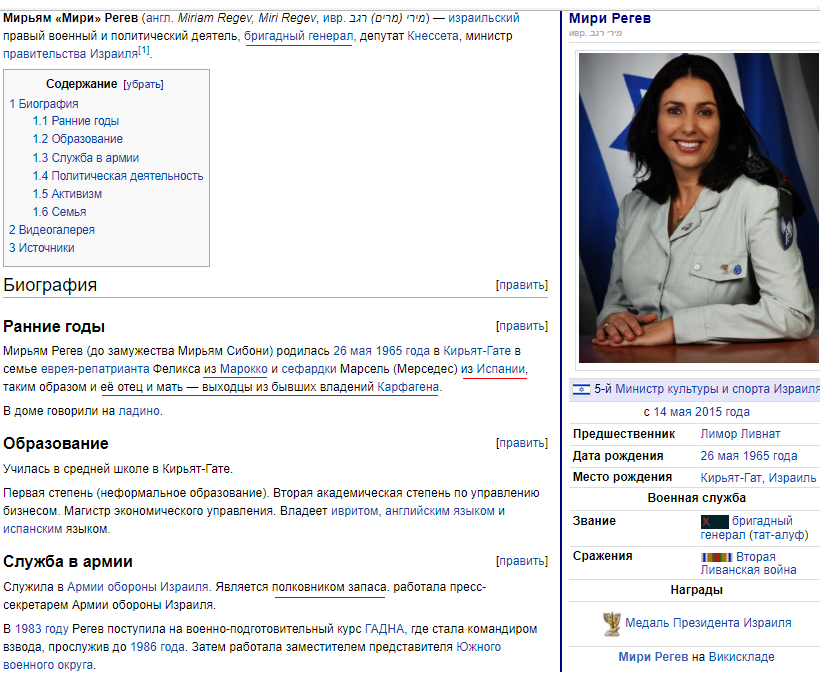Image resolution: width=820 pixels, height=683 pixels.
Task: Click footnote reference [1]
Action: pos(144,51)
